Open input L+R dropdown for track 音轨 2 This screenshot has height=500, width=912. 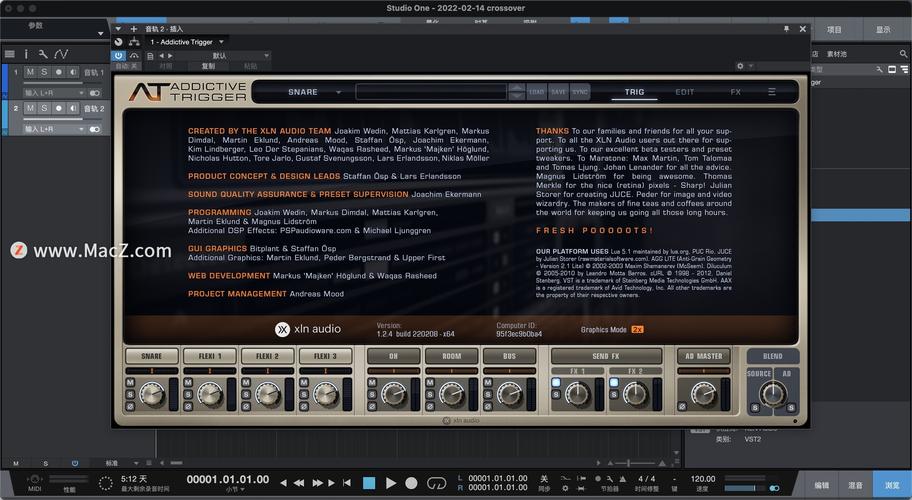point(55,129)
